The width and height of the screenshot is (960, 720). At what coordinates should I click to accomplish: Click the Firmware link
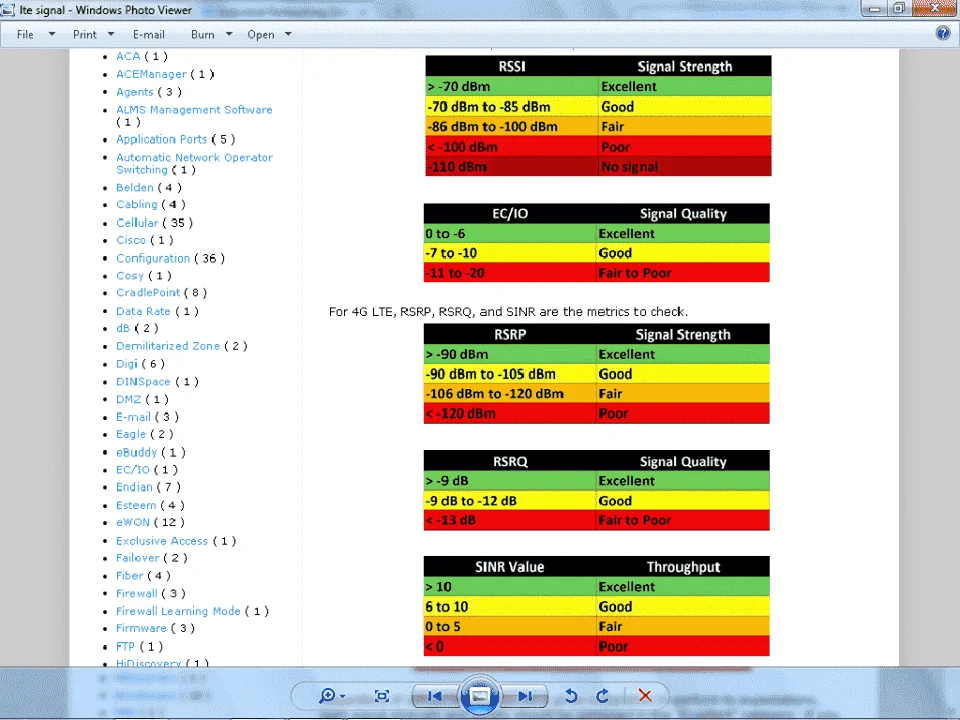[x=141, y=628]
